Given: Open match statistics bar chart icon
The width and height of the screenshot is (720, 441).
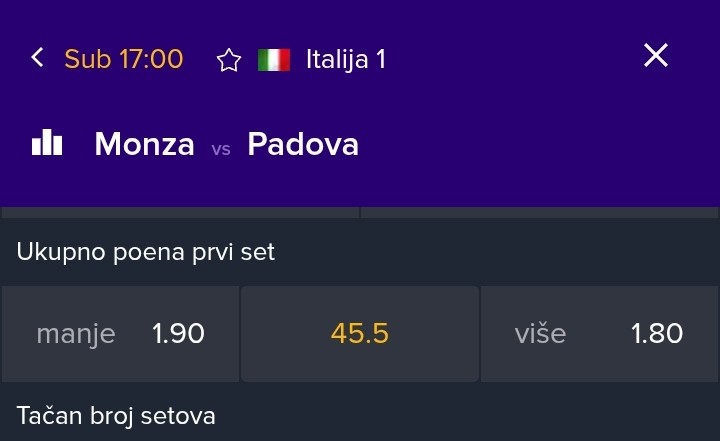Looking at the screenshot, I should coord(47,144).
